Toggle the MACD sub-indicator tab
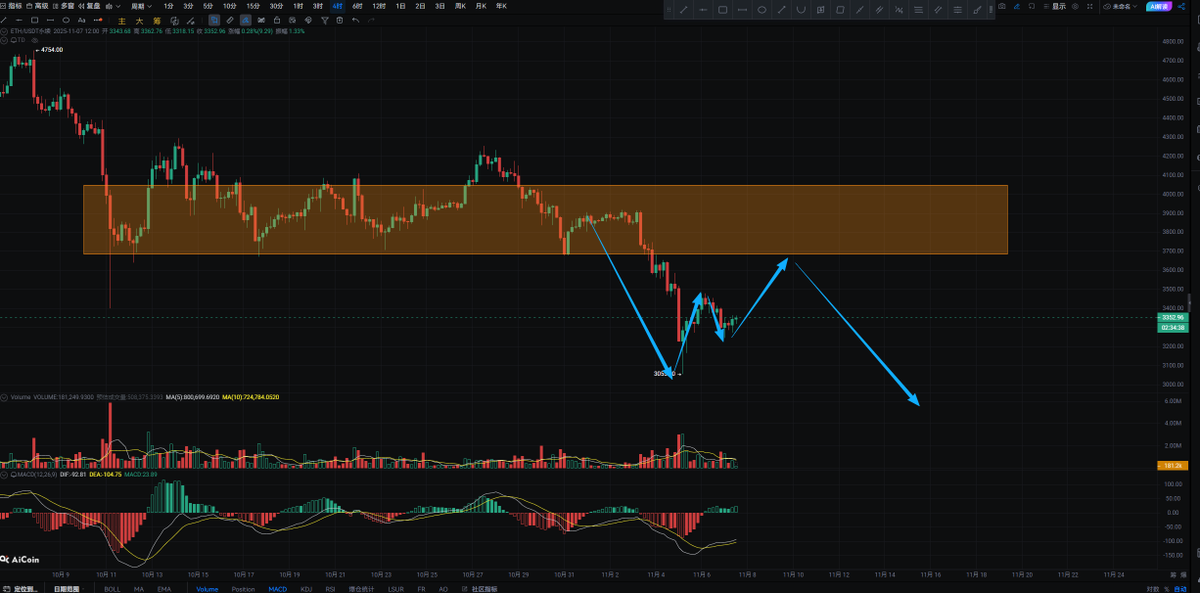This screenshot has width=1200, height=593. (277, 589)
